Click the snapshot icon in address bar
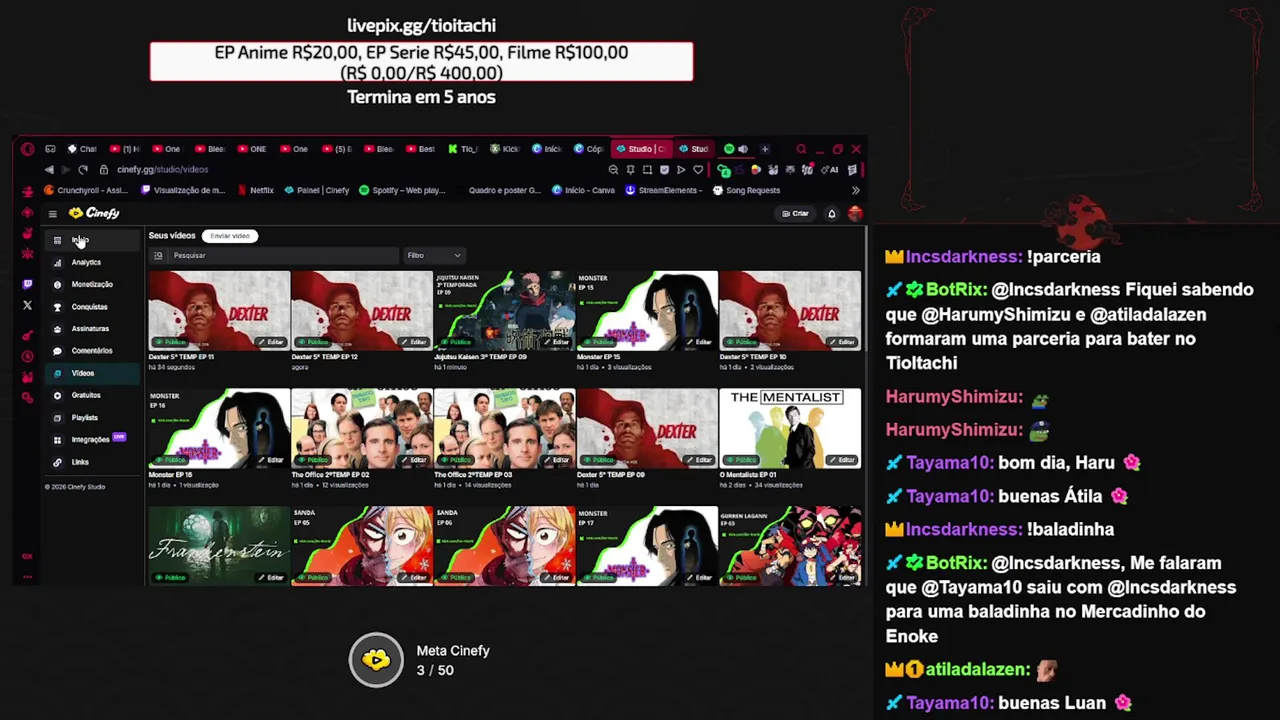This screenshot has width=1280, height=720. [x=647, y=170]
